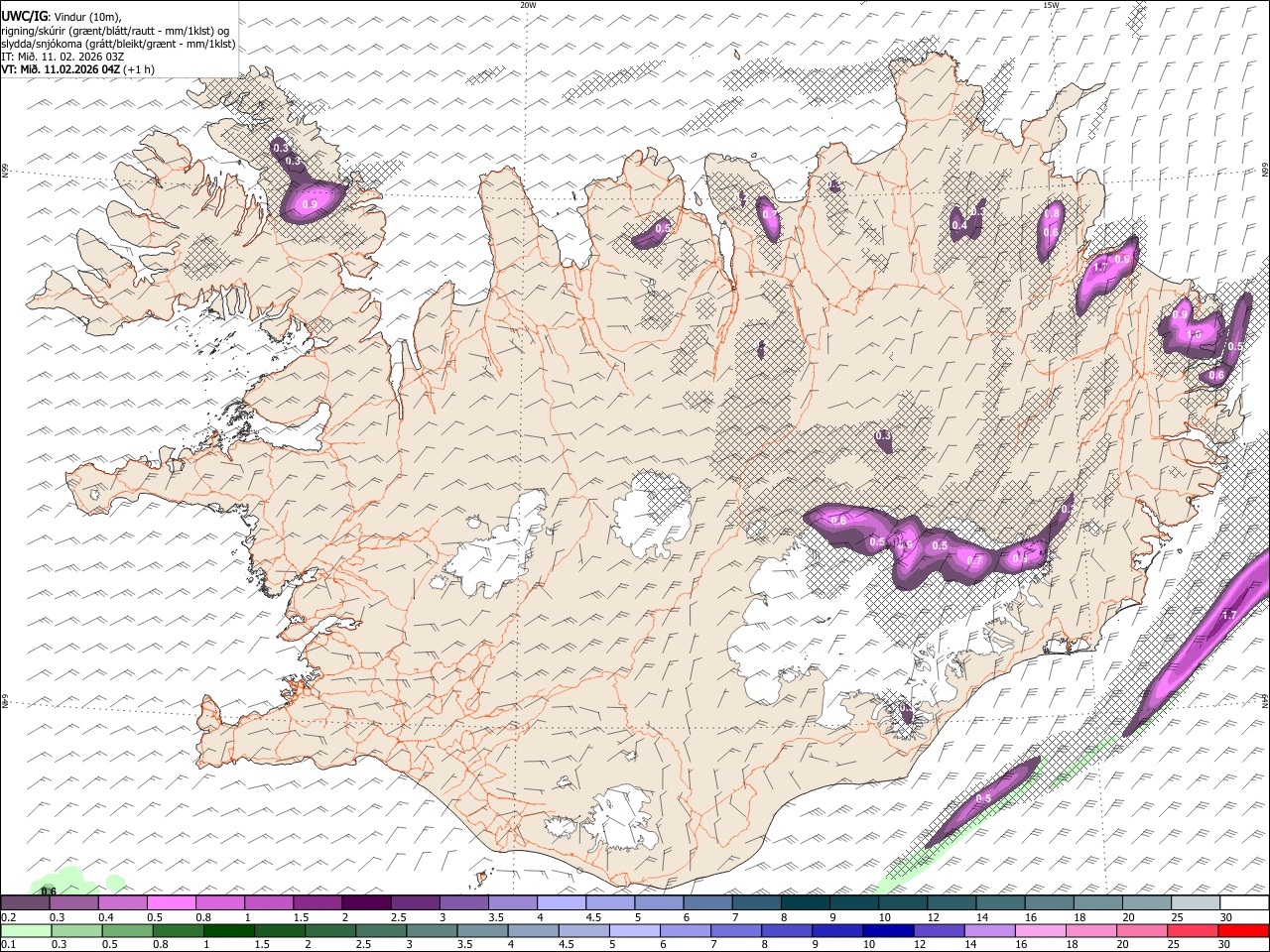
Task: Click the '0.4' tick label of the upper legend
Action: point(106,917)
